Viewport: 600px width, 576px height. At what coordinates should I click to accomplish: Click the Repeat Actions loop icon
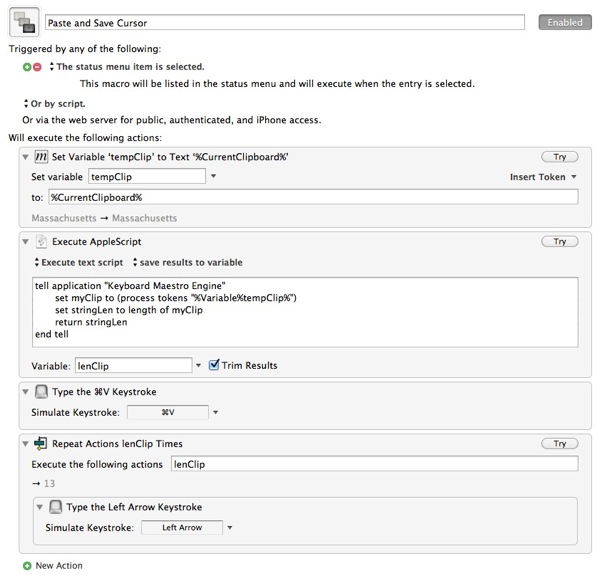pos(41,443)
